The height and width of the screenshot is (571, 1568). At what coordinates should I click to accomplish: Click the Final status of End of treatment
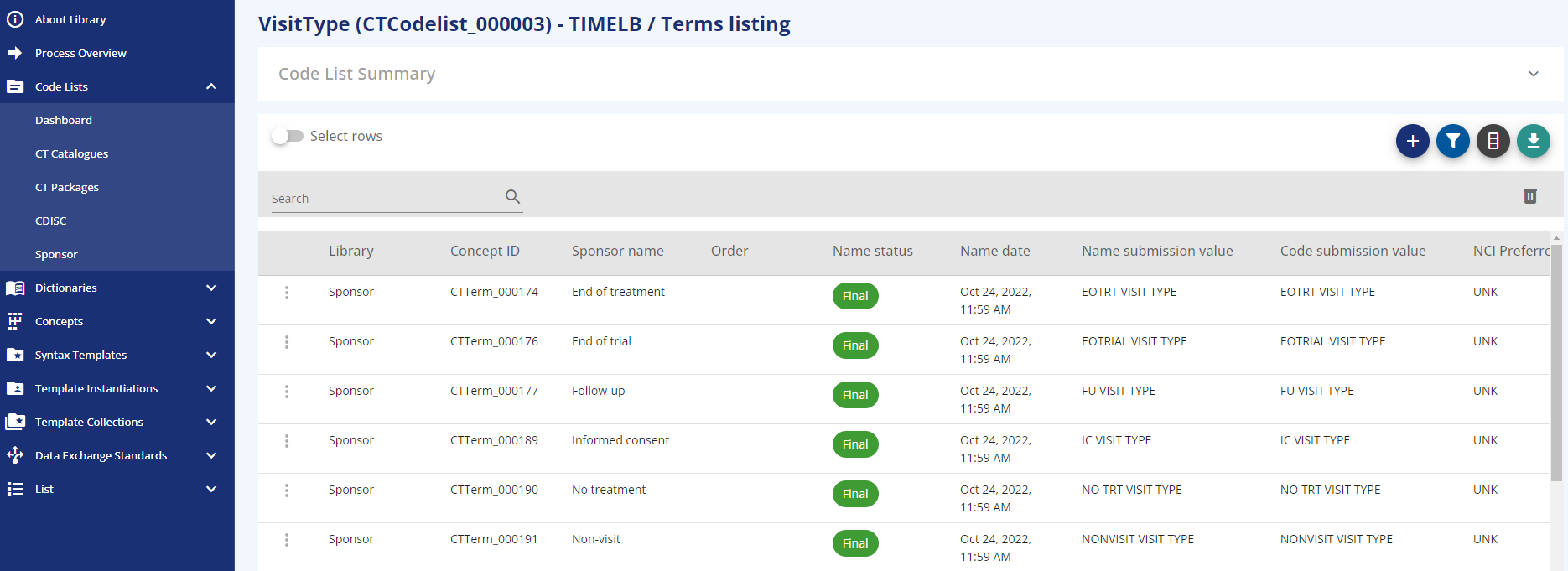click(x=855, y=296)
